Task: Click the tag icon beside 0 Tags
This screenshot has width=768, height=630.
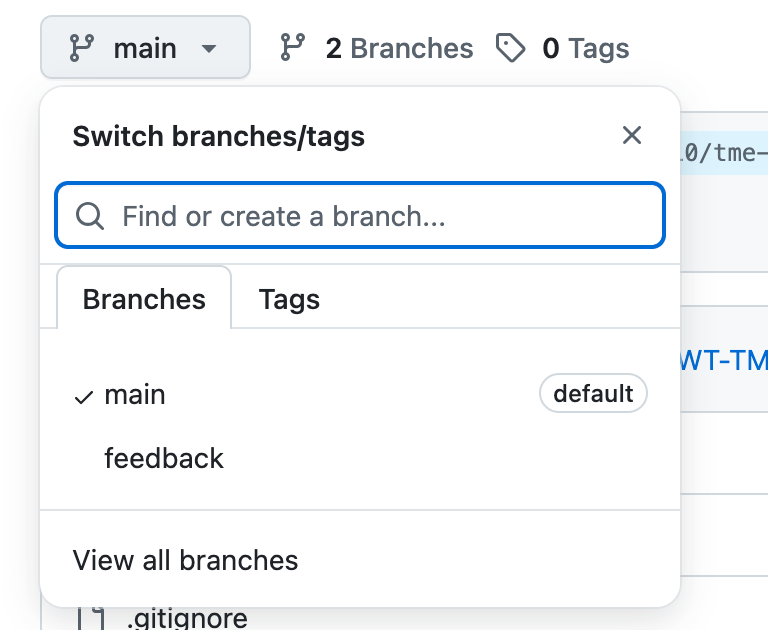Action: (x=511, y=48)
